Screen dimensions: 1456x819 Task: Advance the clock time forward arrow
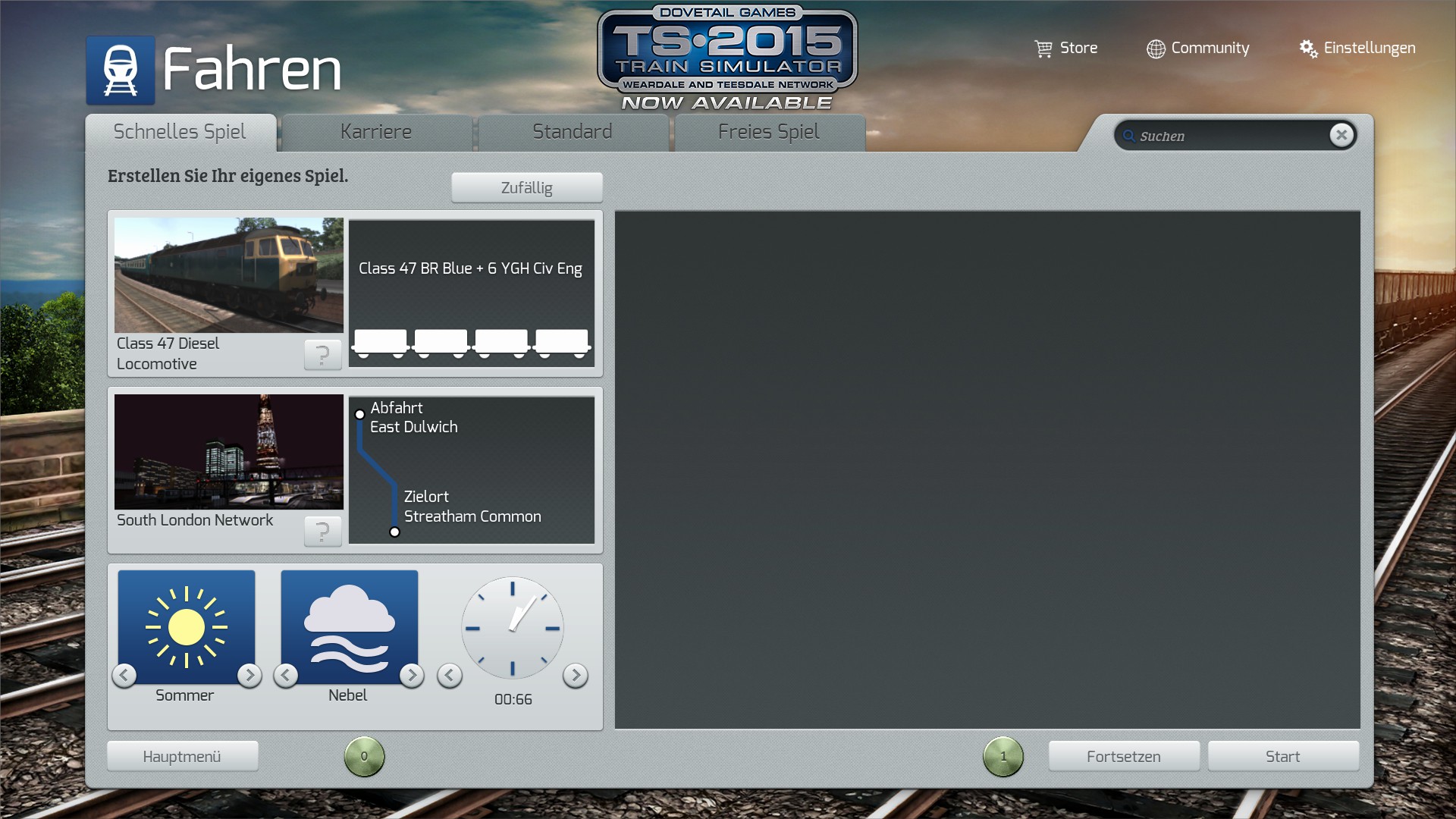pos(576,675)
